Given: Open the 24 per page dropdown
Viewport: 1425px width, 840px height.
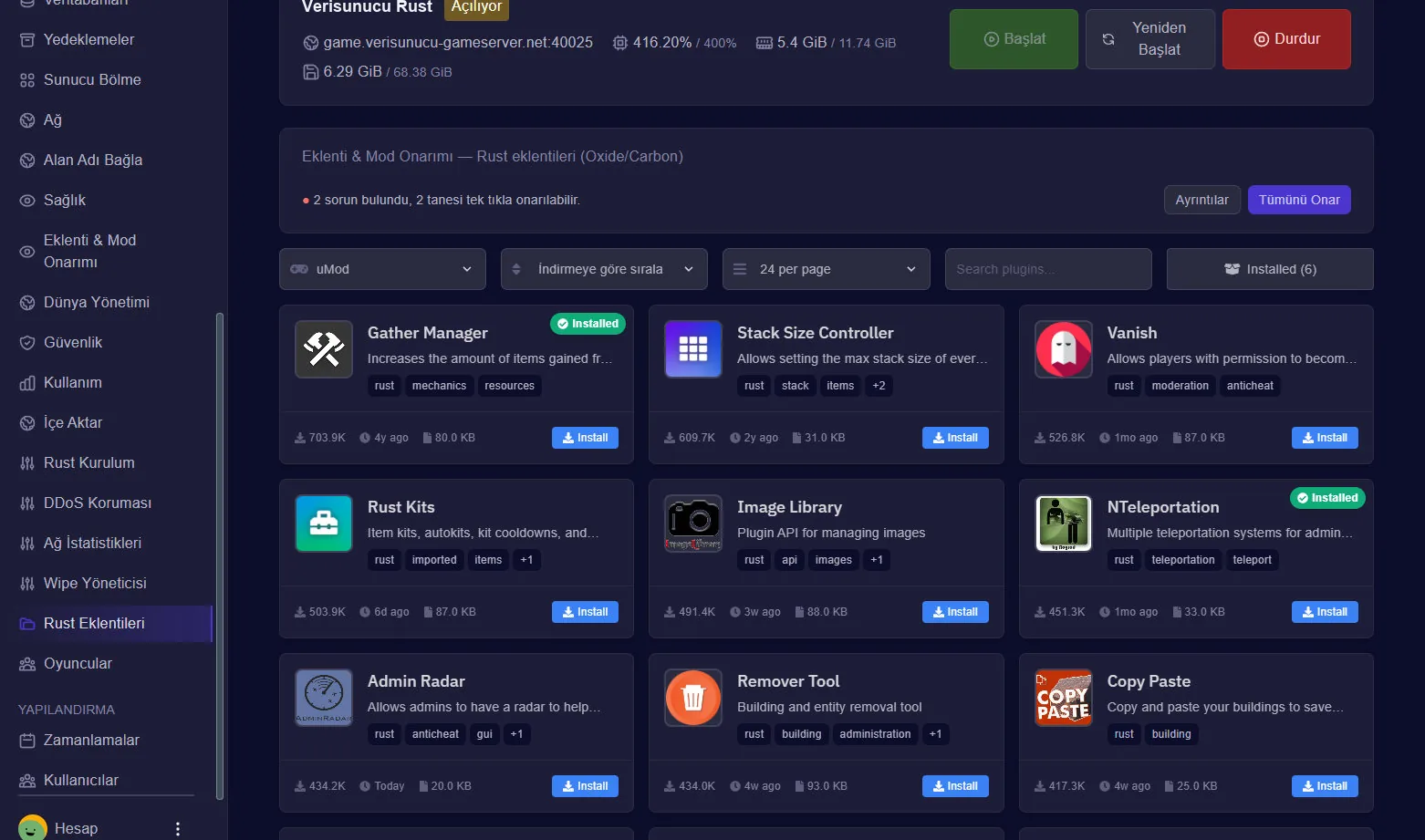Looking at the screenshot, I should click(827, 269).
